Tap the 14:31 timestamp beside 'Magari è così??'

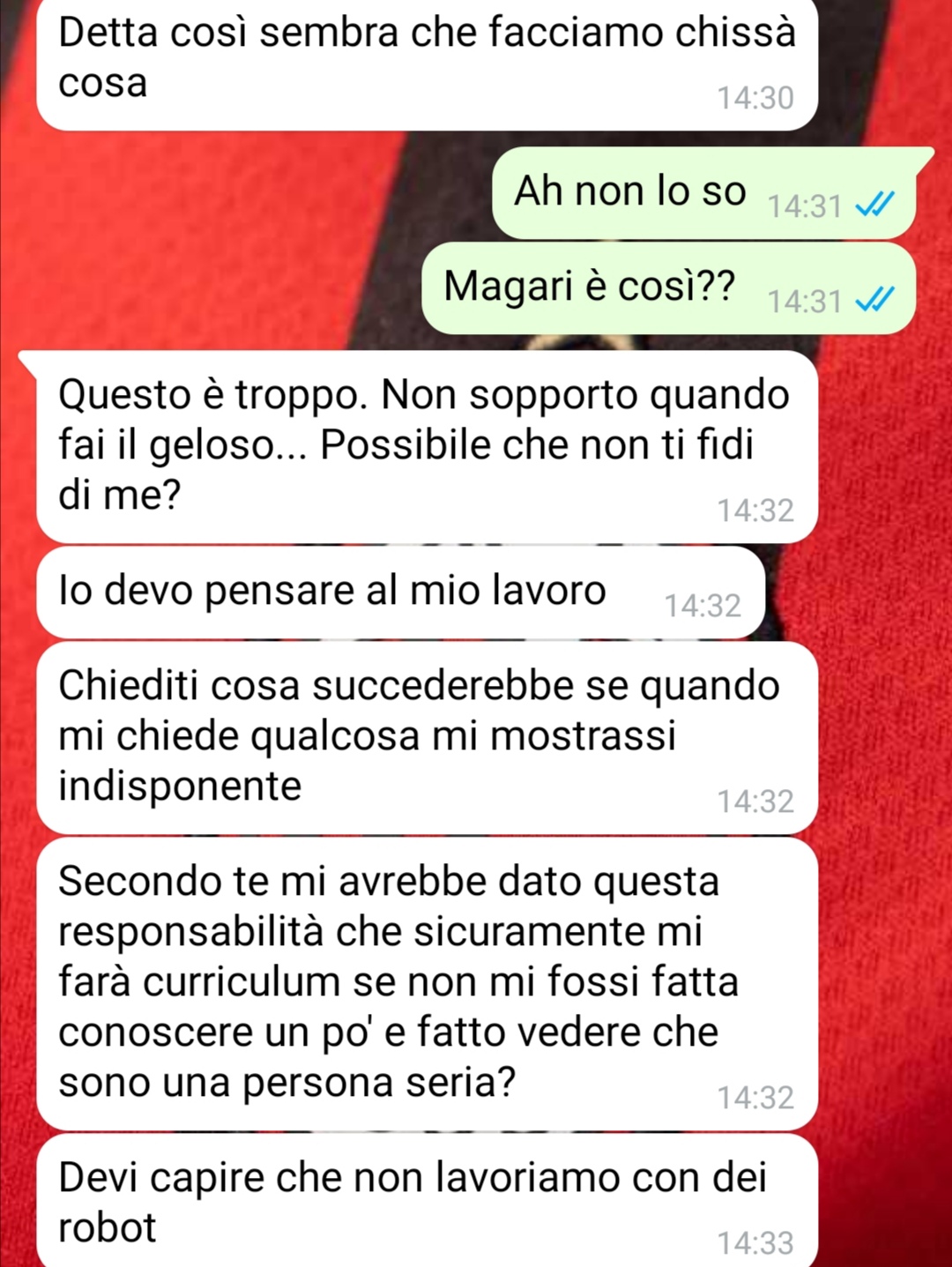click(x=805, y=302)
